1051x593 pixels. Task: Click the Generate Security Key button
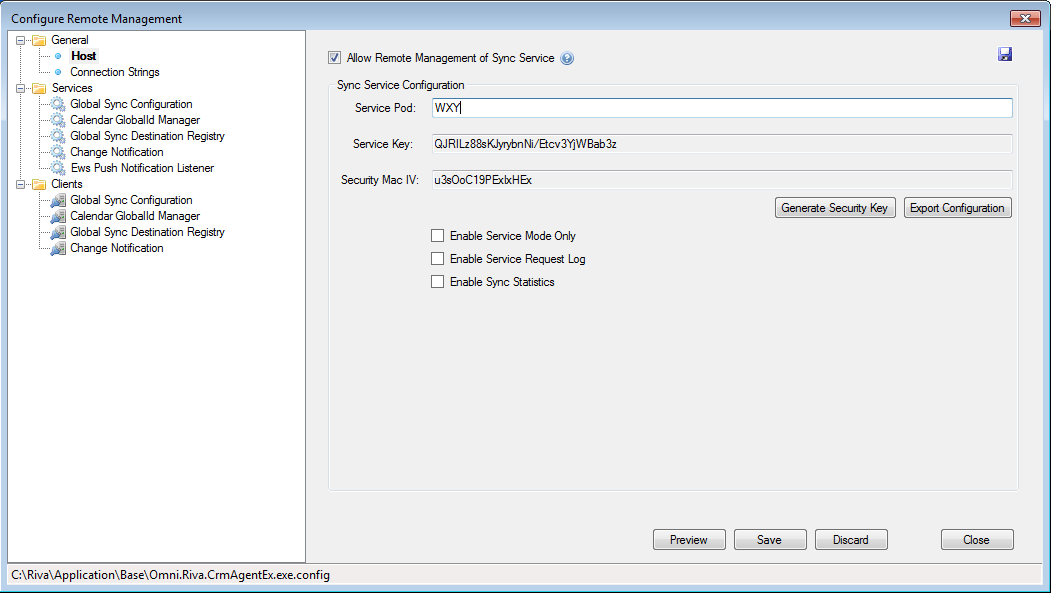pyautogui.click(x=835, y=208)
